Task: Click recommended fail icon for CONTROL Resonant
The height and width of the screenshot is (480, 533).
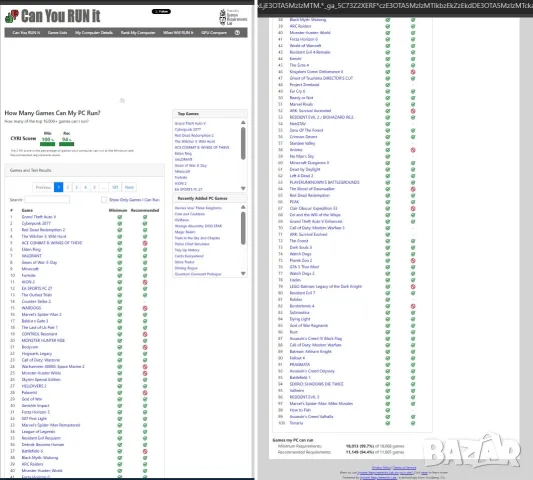Action: (145, 334)
